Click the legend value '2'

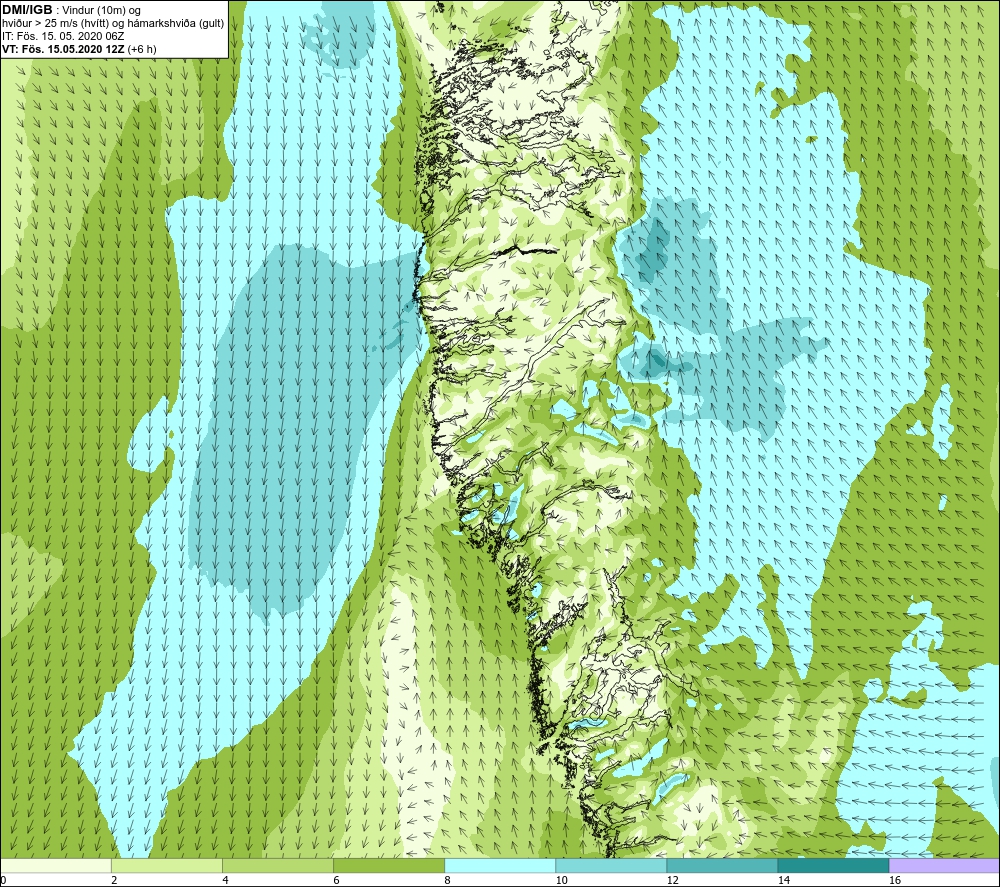tap(114, 880)
